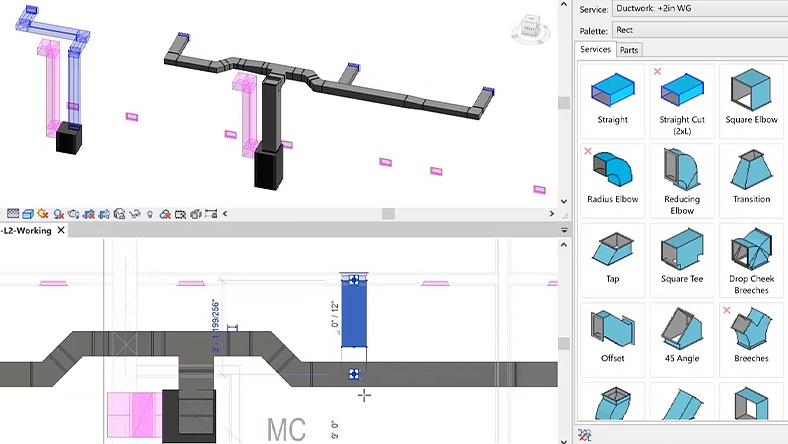
Task: Open the Palette dropdown showing Rect
Action: [700, 30]
